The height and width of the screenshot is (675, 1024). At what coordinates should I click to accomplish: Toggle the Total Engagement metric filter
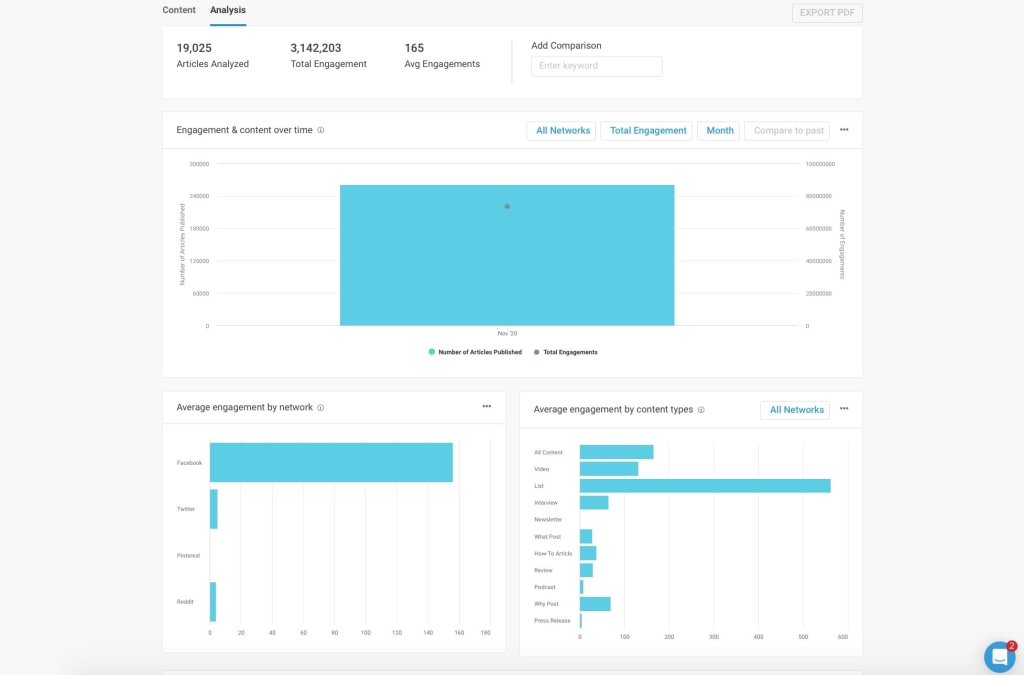pos(646,130)
